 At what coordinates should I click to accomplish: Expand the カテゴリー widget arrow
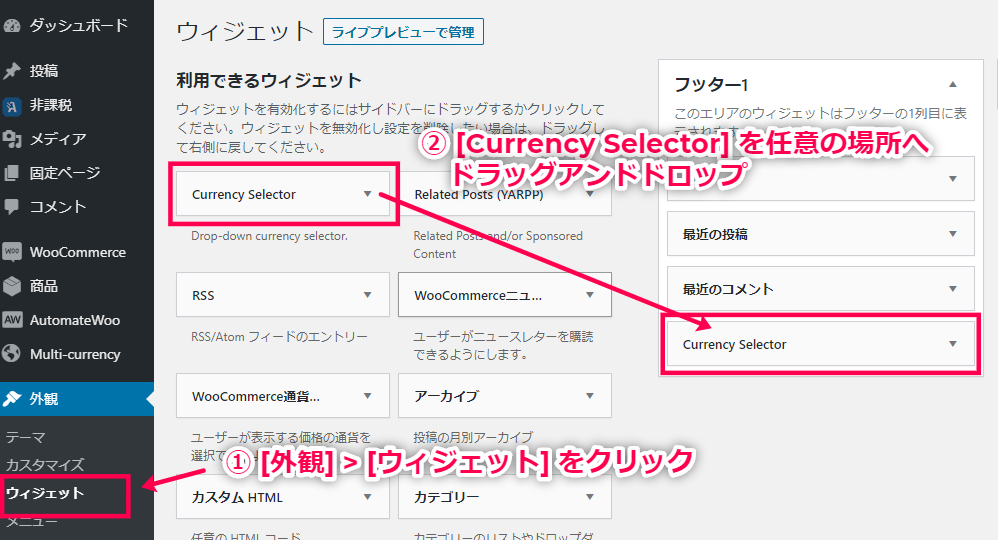pos(590,497)
